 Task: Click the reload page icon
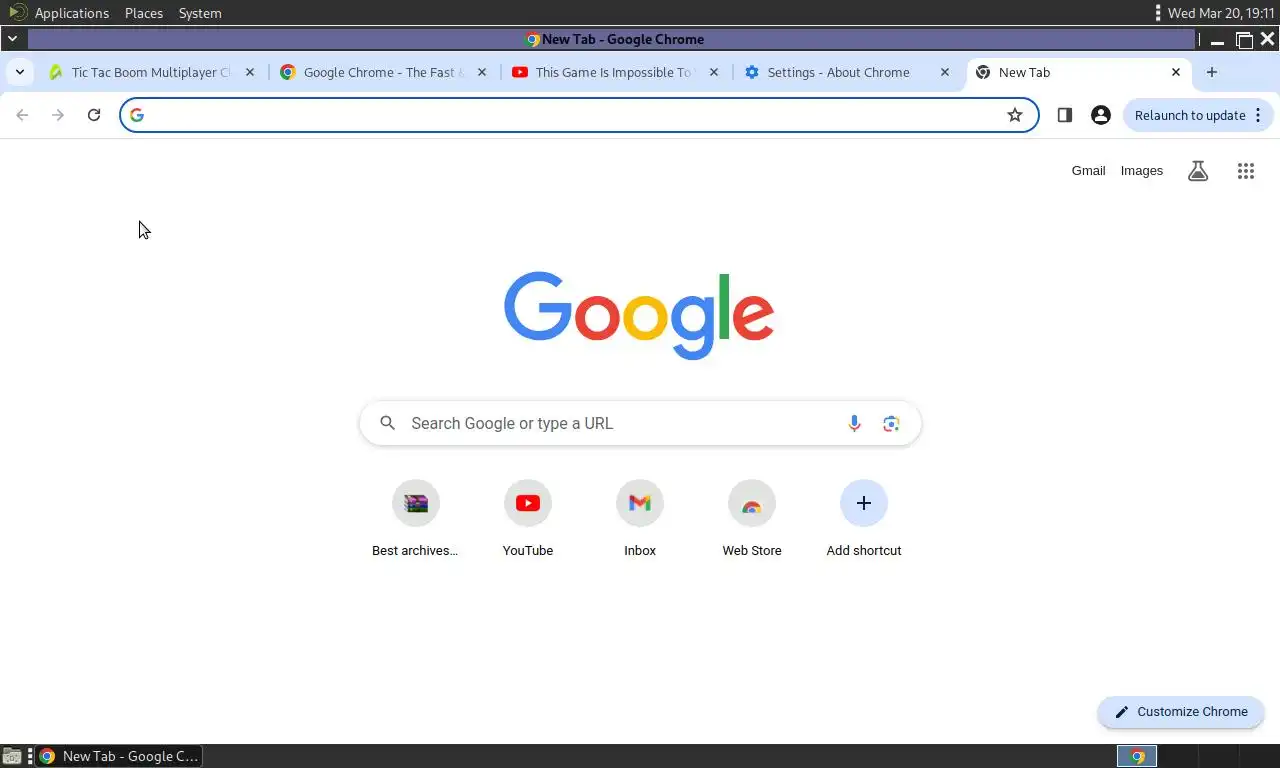tap(94, 115)
